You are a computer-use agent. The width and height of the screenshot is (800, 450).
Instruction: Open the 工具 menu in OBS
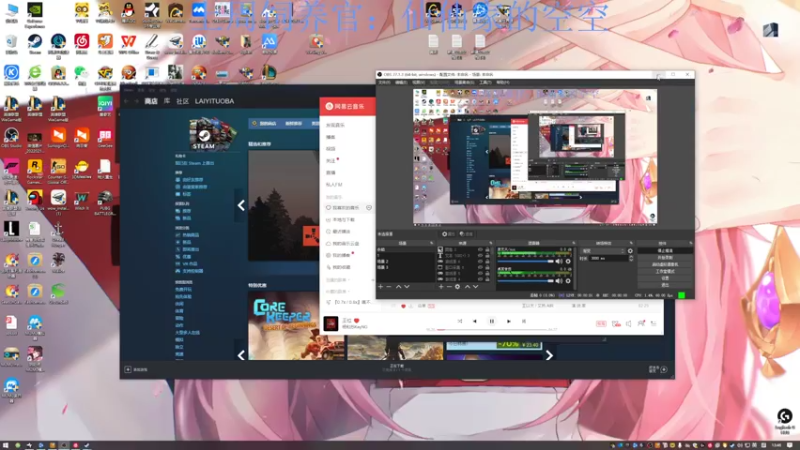485,82
